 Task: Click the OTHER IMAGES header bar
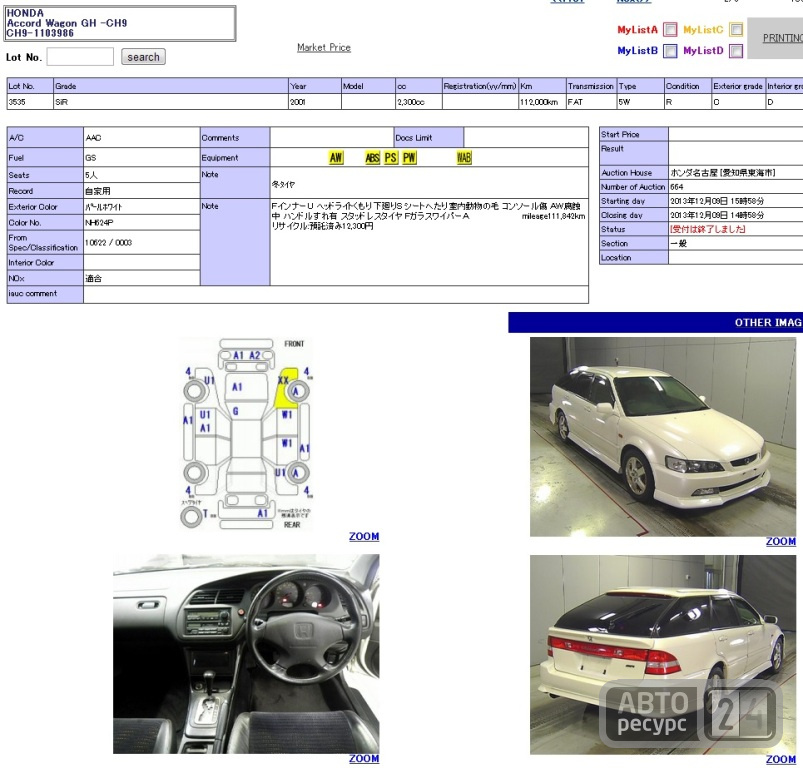(x=656, y=323)
